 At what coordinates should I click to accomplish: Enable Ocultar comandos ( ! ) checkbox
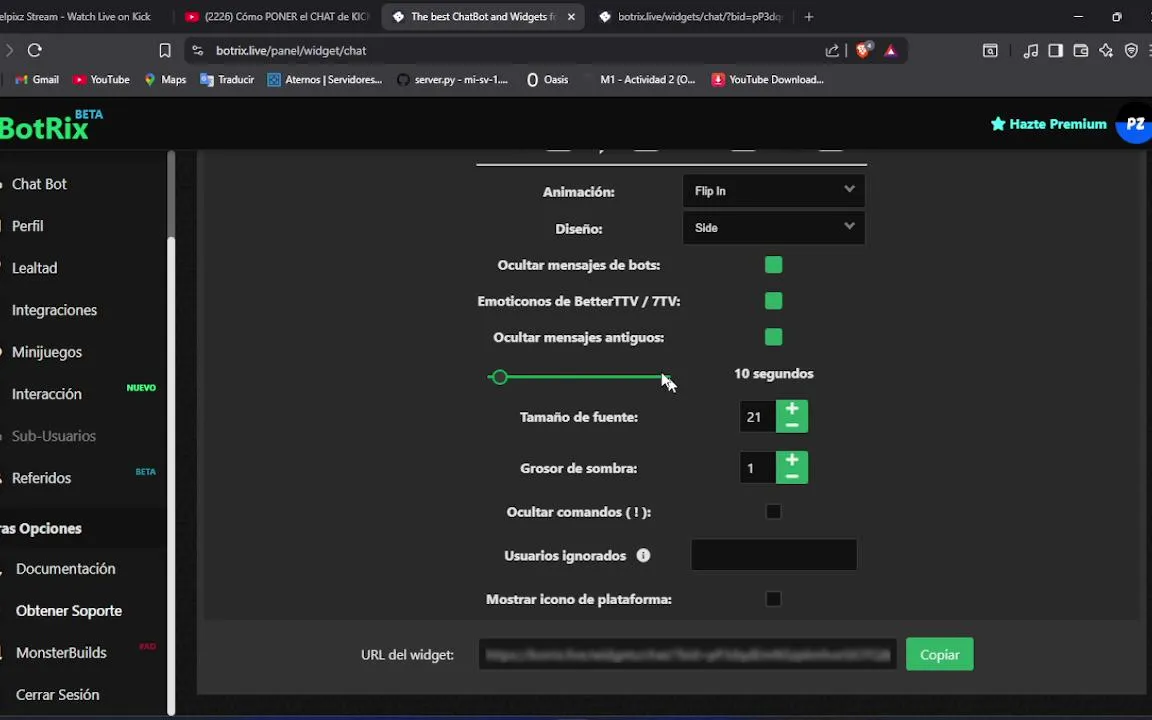[x=773, y=511]
